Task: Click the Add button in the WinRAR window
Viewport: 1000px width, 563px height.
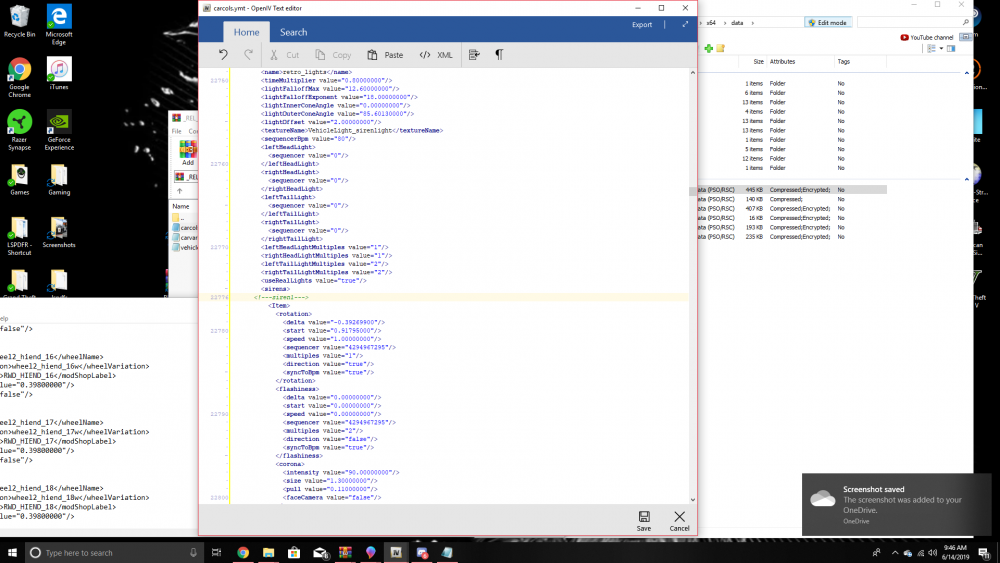Action: (x=188, y=153)
